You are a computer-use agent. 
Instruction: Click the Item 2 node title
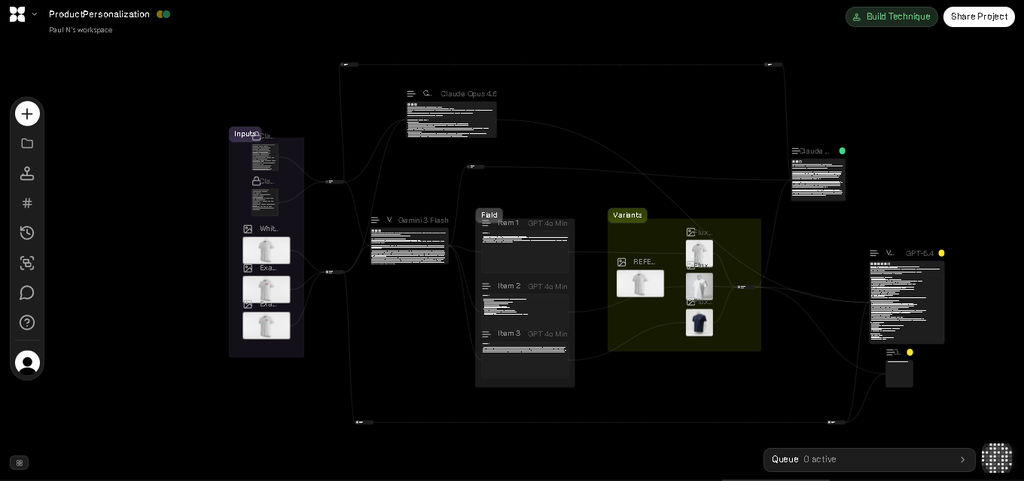pos(509,286)
